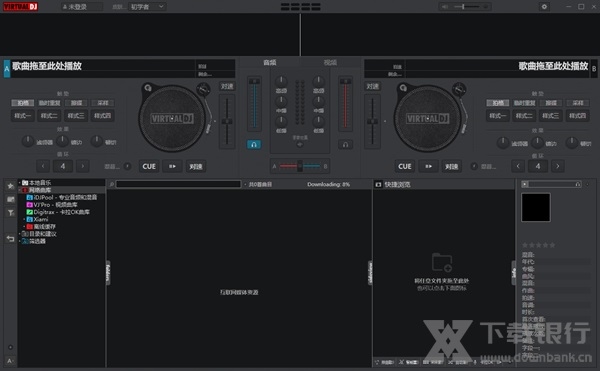The width and height of the screenshot is (600, 371).
Task: Open the 初学者 layout dropdown
Action: (147, 7)
